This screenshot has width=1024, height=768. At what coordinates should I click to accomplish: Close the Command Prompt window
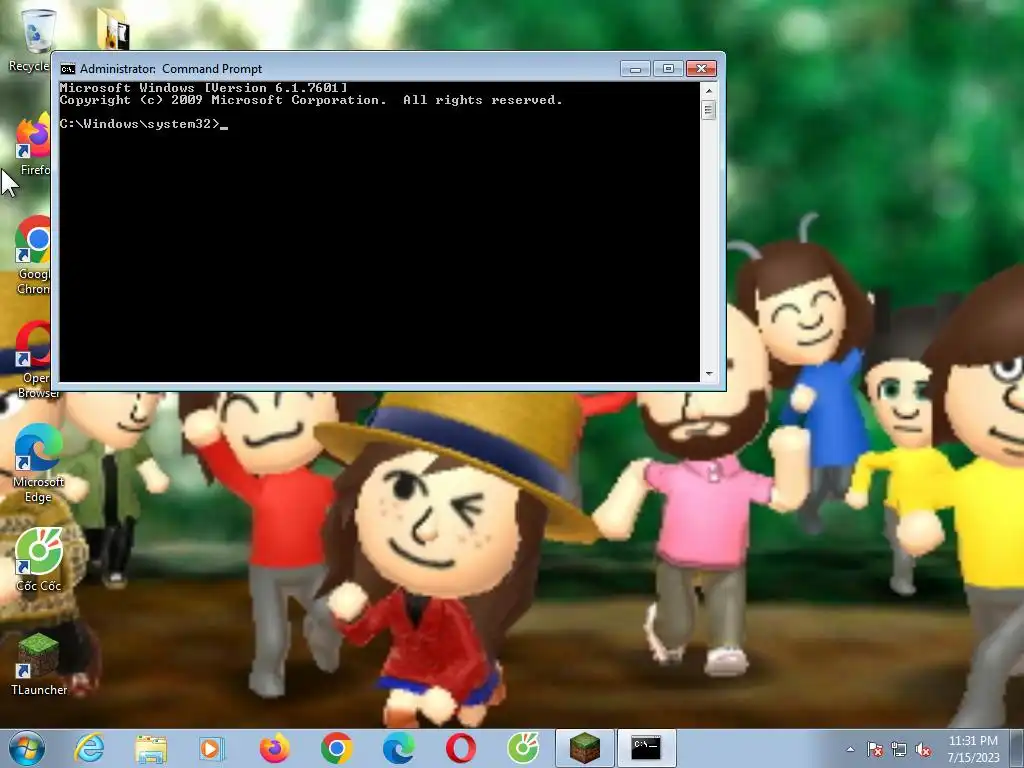pyautogui.click(x=701, y=69)
